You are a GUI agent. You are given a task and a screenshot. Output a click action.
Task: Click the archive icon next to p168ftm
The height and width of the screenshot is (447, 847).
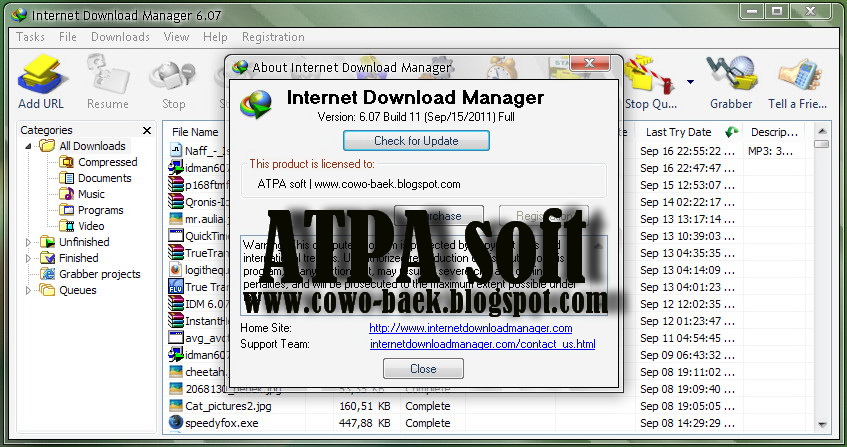point(176,185)
